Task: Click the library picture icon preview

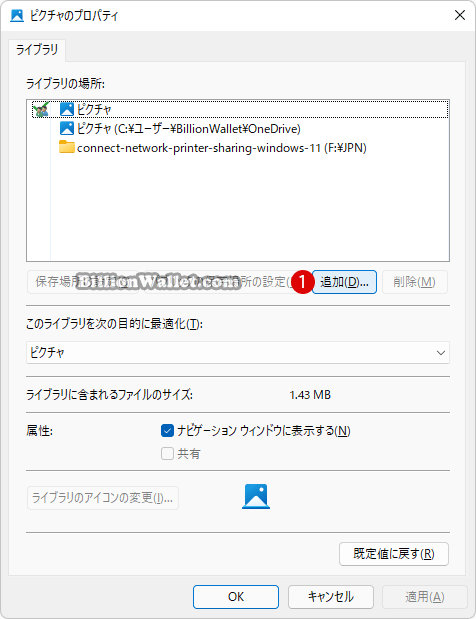Action: [x=256, y=497]
